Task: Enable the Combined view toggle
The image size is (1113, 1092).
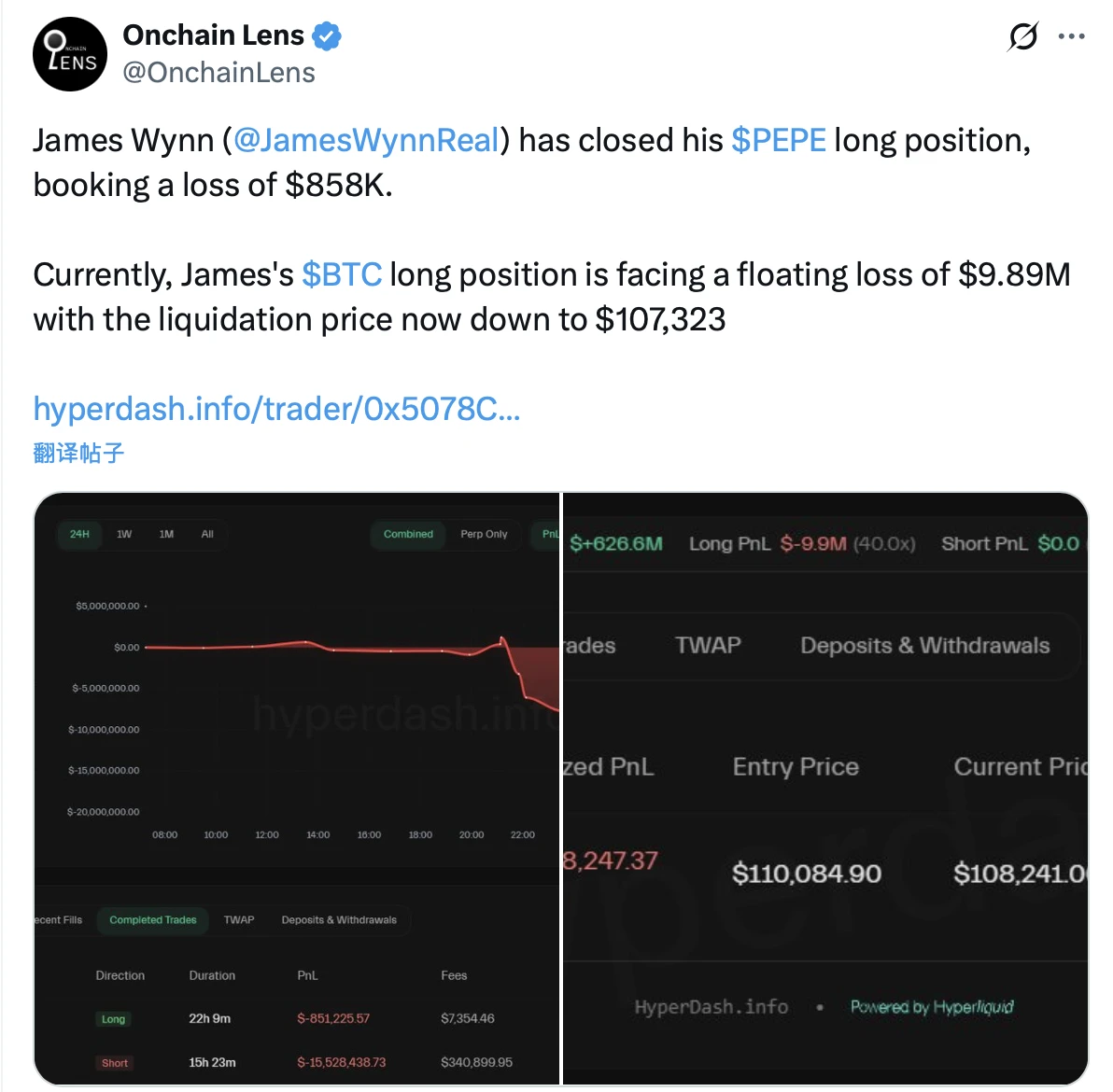Action: tap(408, 534)
